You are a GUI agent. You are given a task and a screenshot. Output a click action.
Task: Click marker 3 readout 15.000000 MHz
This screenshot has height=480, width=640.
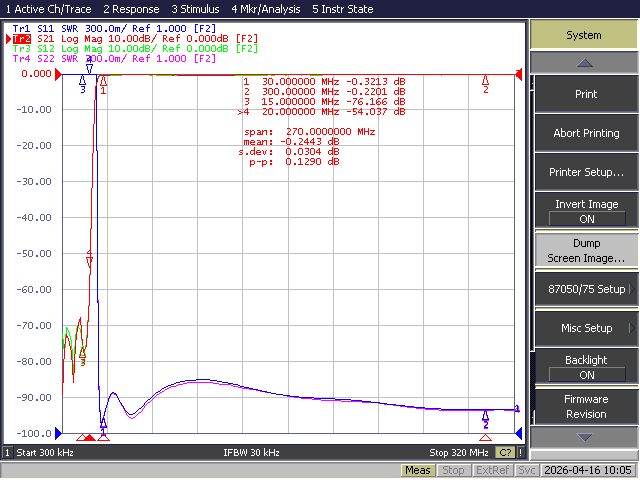click(x=324, y=102)
